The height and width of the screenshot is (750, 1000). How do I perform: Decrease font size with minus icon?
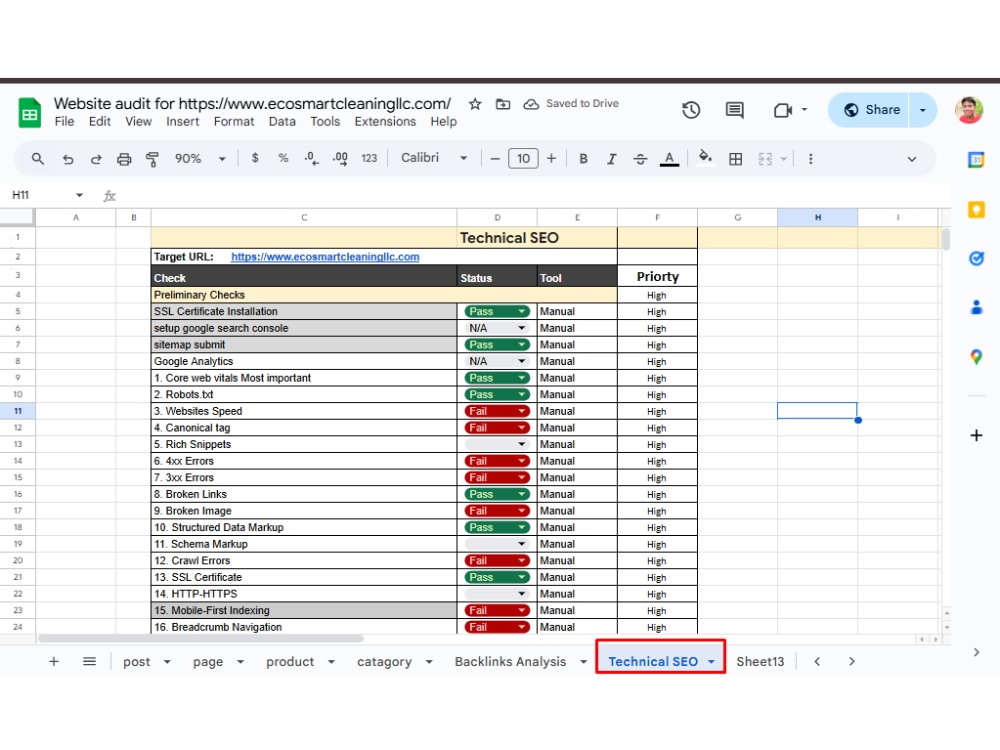point(495,159)
